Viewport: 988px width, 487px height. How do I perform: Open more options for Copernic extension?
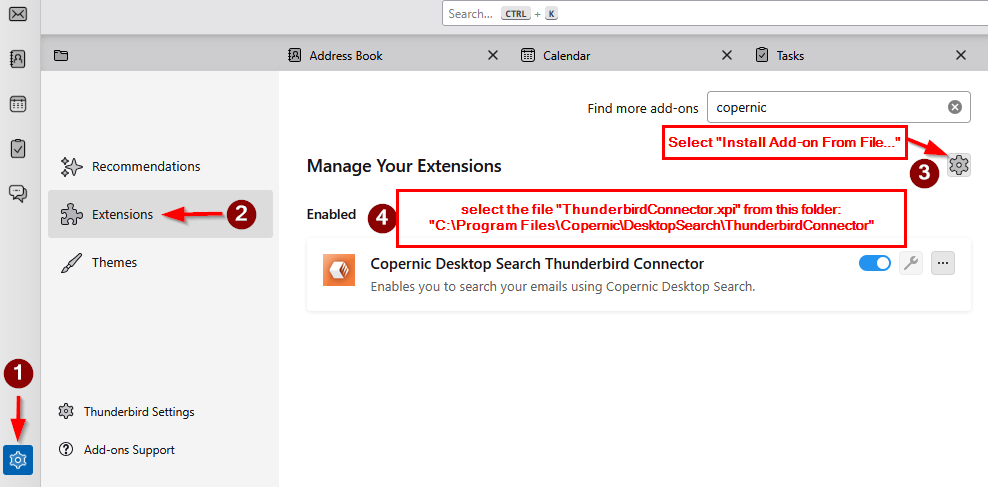coord(943,263)
